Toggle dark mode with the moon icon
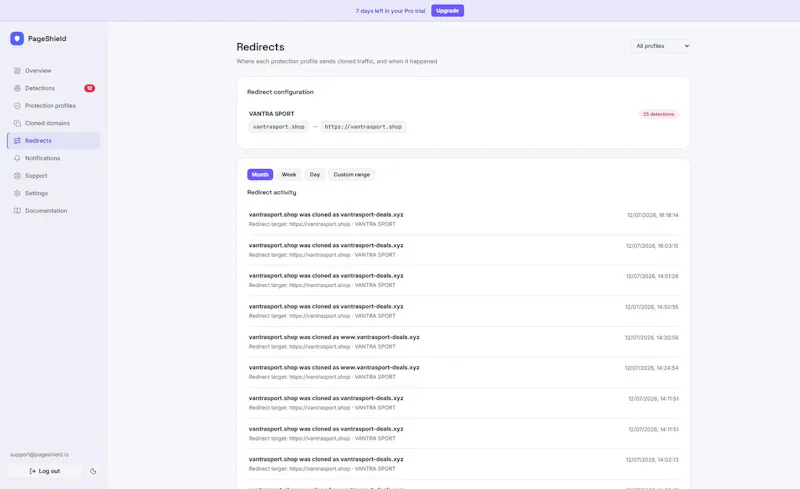Screen dimensions: 800x489 click(93, 471)
